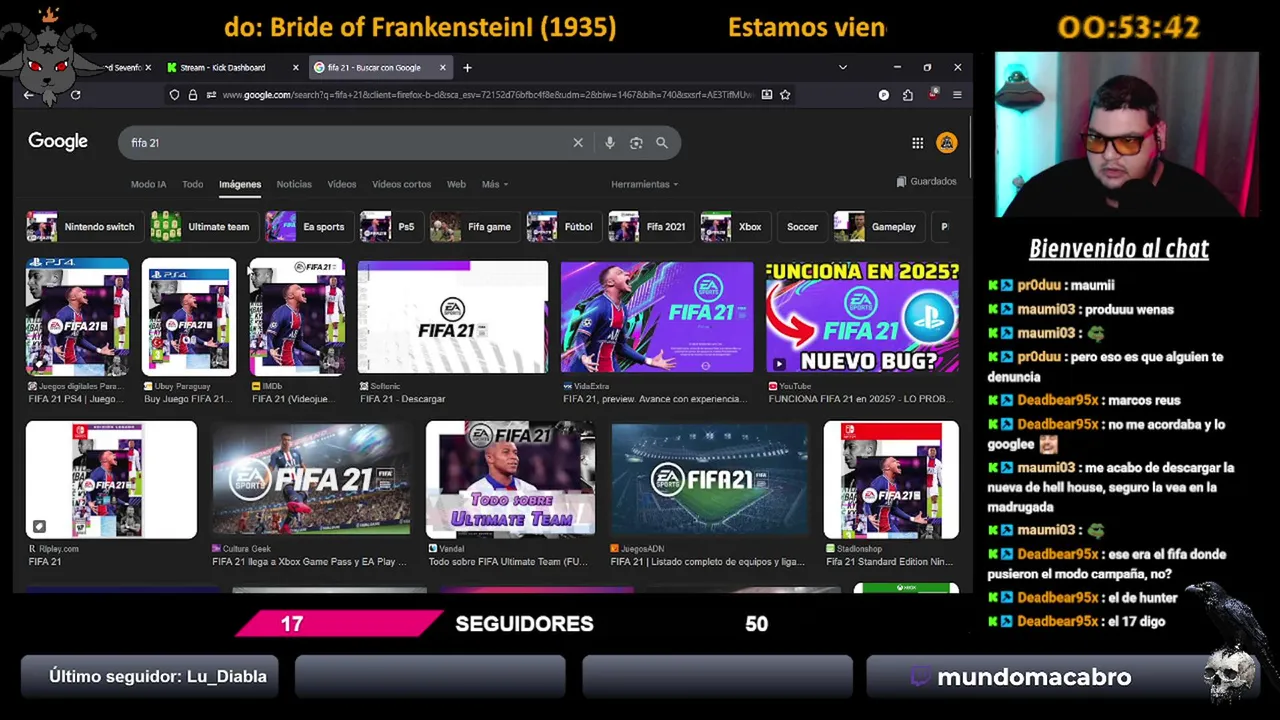
Task: Open the IMDb FIFA 21 image result
Action: (x=297, y=317)
